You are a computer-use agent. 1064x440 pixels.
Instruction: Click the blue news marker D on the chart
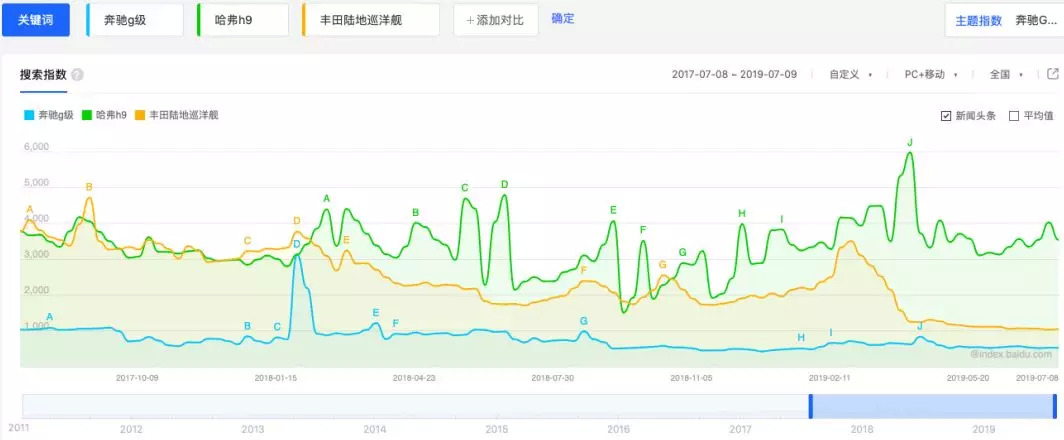point(296,245)
